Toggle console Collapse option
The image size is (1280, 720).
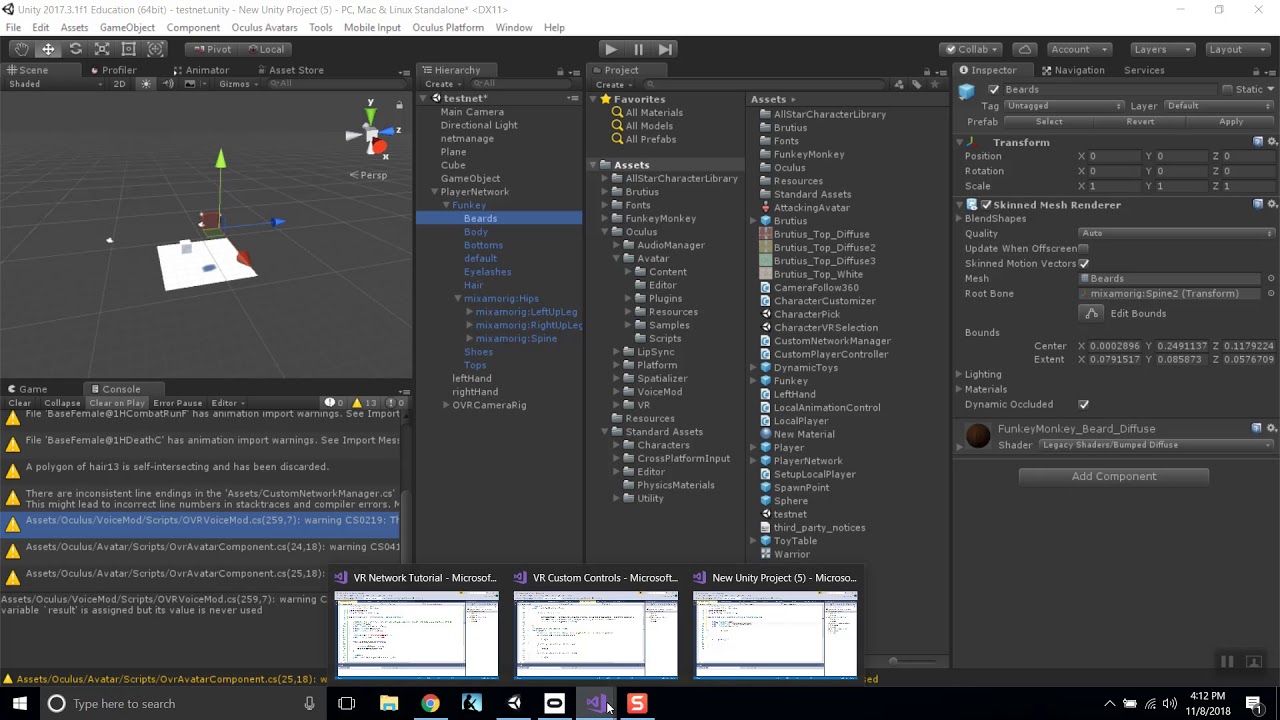[62, 403]
